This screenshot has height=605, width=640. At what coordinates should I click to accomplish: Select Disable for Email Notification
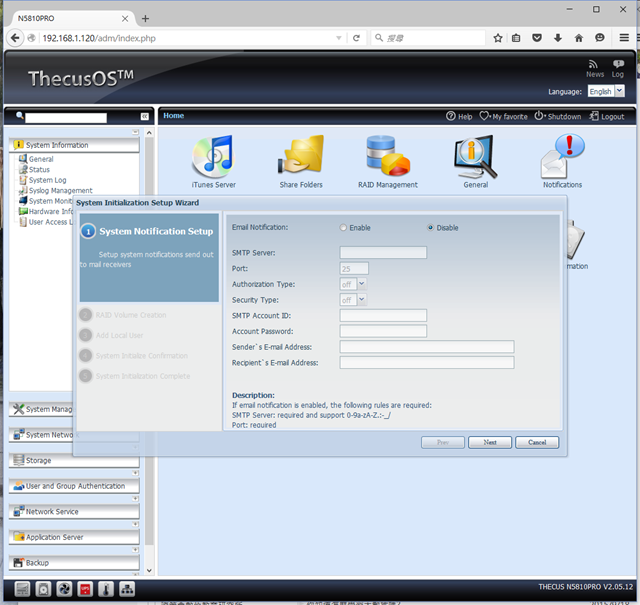[430, 227]
